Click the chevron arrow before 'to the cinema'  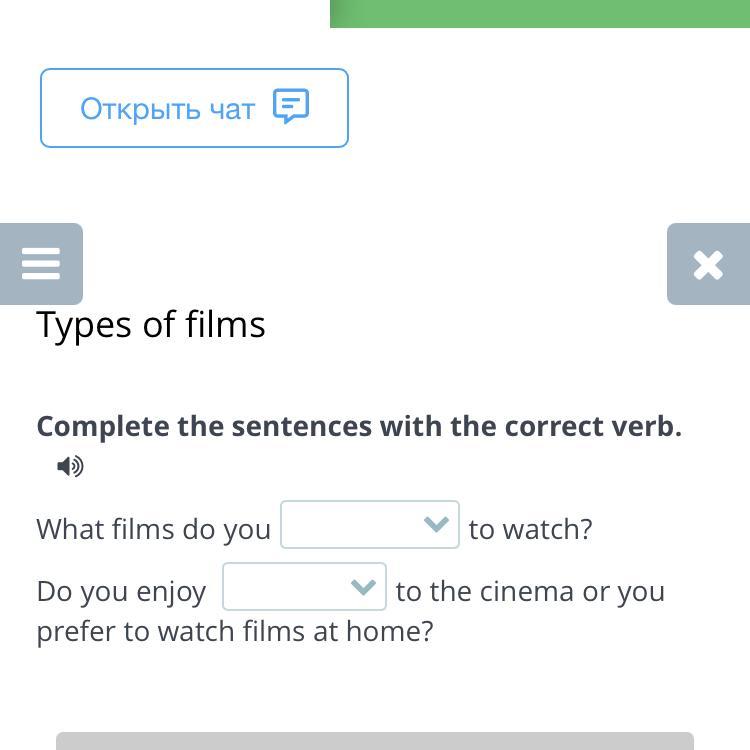pyautogui.click(x=363, y=587)
